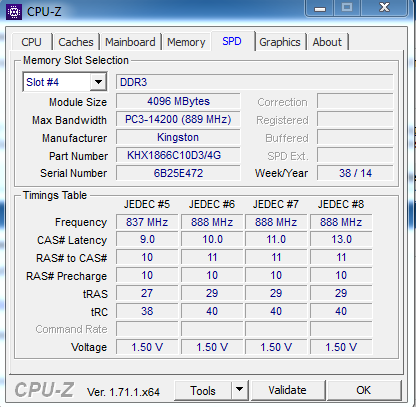Screen dimensions: 416x407
Task: Click the Kingston manufacturer value
Action: point(178,137)
